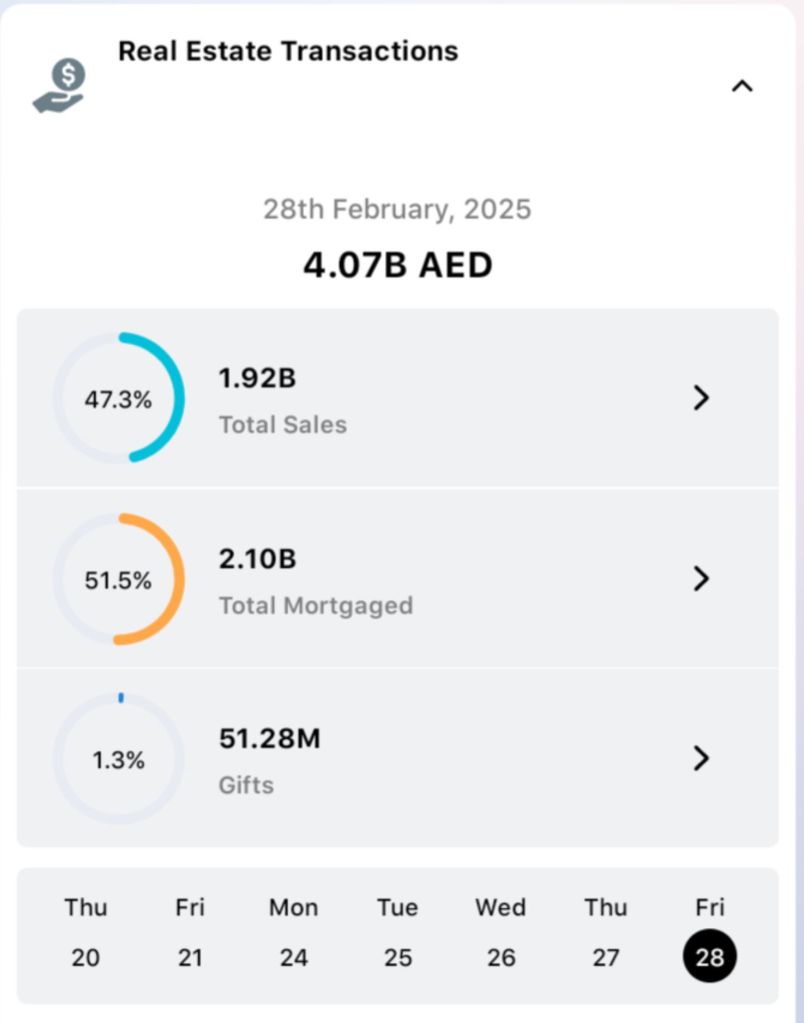Click the 47.3% sales progress ring
The image size is (804, 1023).
pyautogui.click(x=118, y=398)
